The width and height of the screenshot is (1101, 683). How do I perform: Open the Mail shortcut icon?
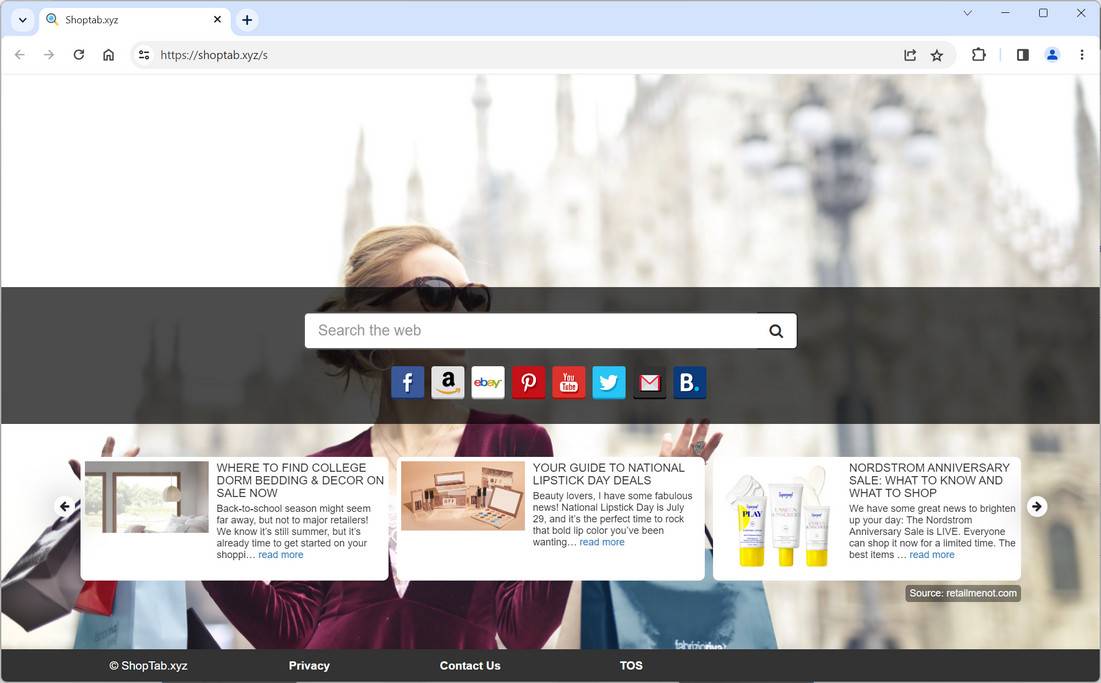[x=649, y=382]
